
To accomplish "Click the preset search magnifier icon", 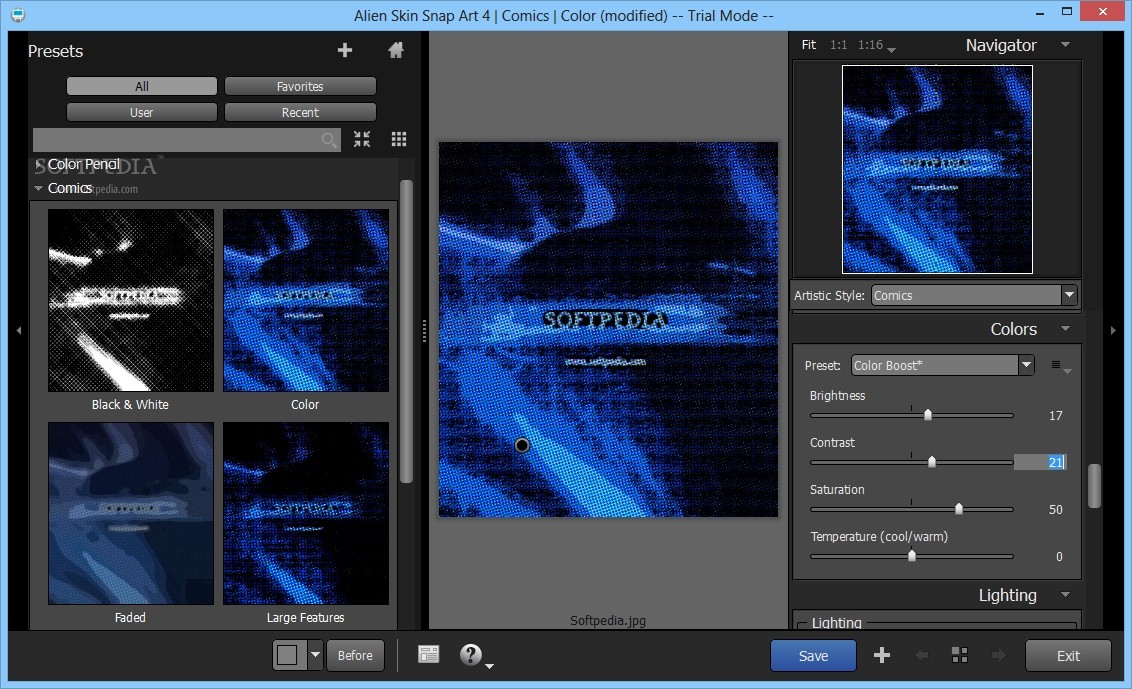I will click(329, 139).
